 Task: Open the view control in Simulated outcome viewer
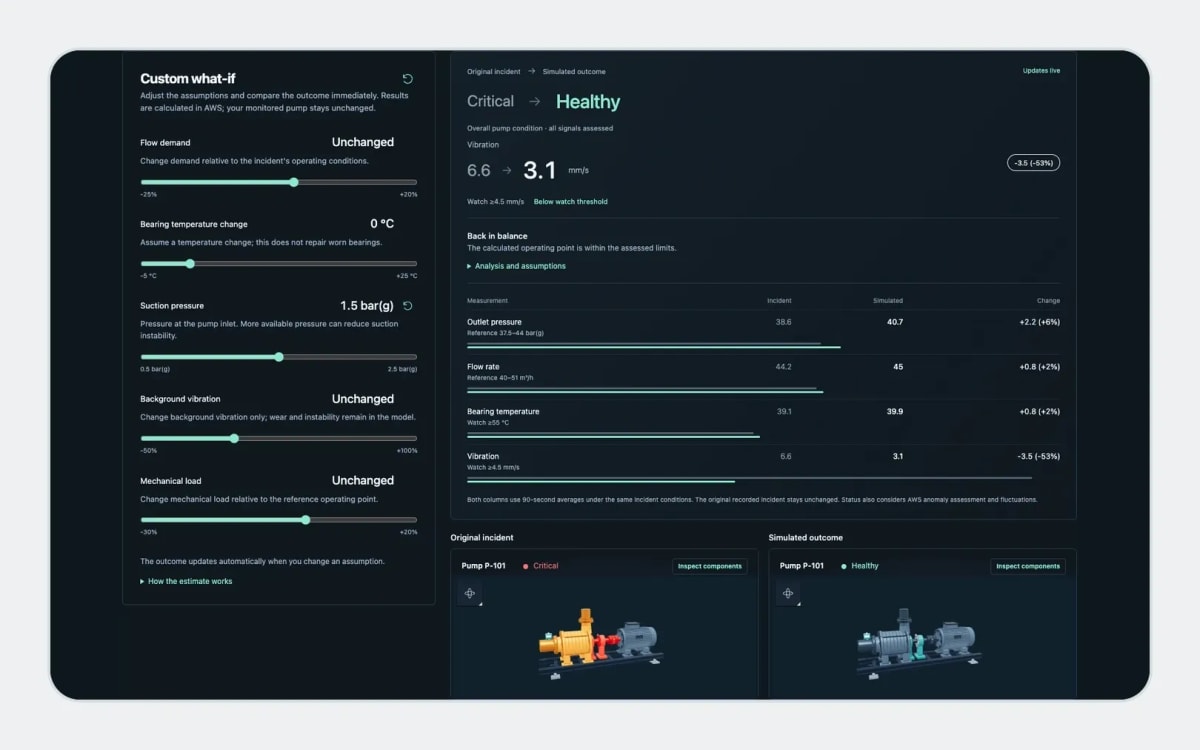(x=787, y=594)
